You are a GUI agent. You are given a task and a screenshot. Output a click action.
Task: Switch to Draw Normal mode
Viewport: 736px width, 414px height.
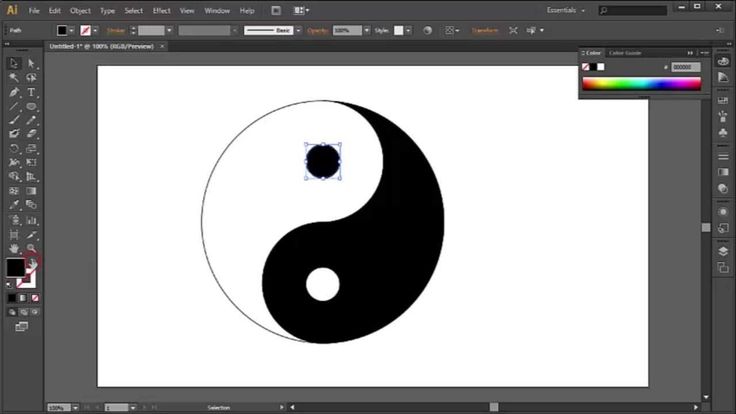tap(12, 312)
